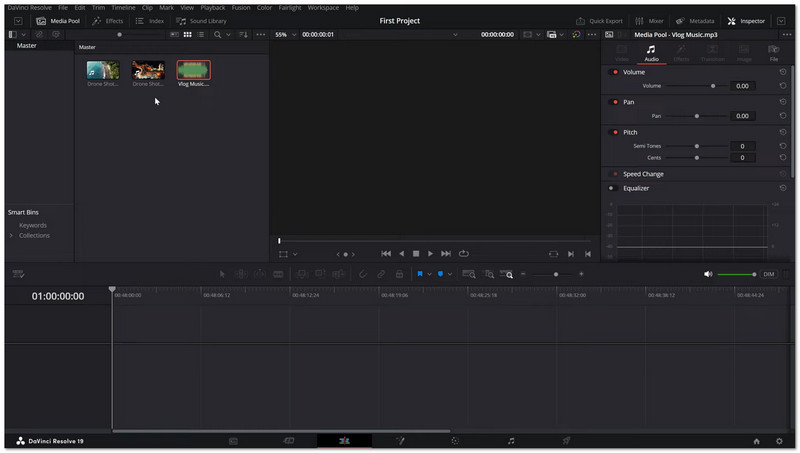Reset the Equalizer section
800x453 pixels.
click(x=783, y=188)
